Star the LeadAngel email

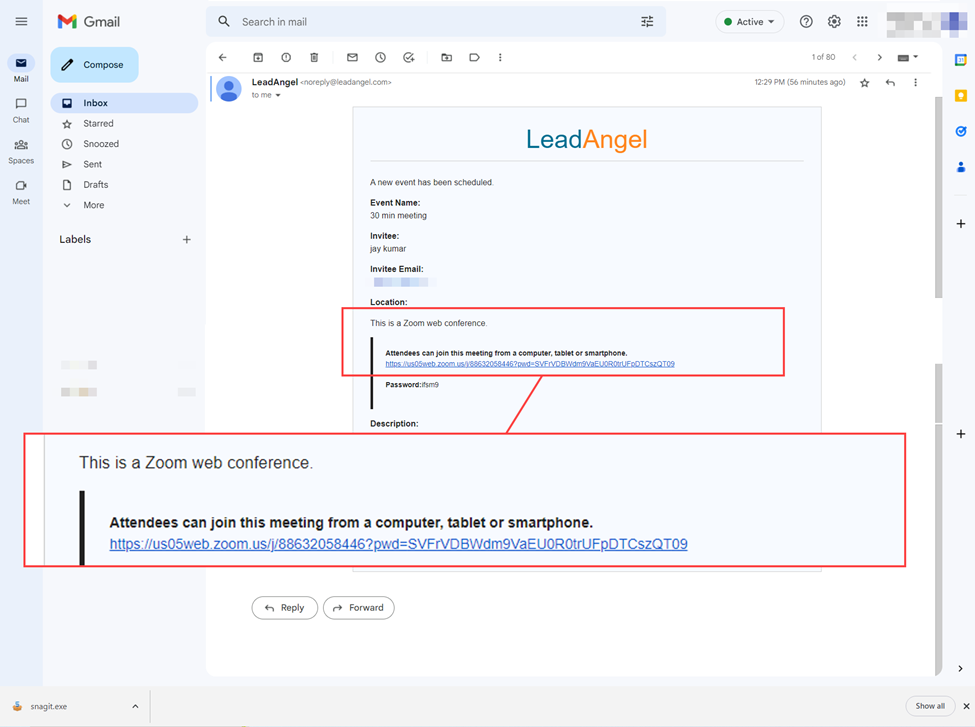pyautogui.click(x=864, y=83)
